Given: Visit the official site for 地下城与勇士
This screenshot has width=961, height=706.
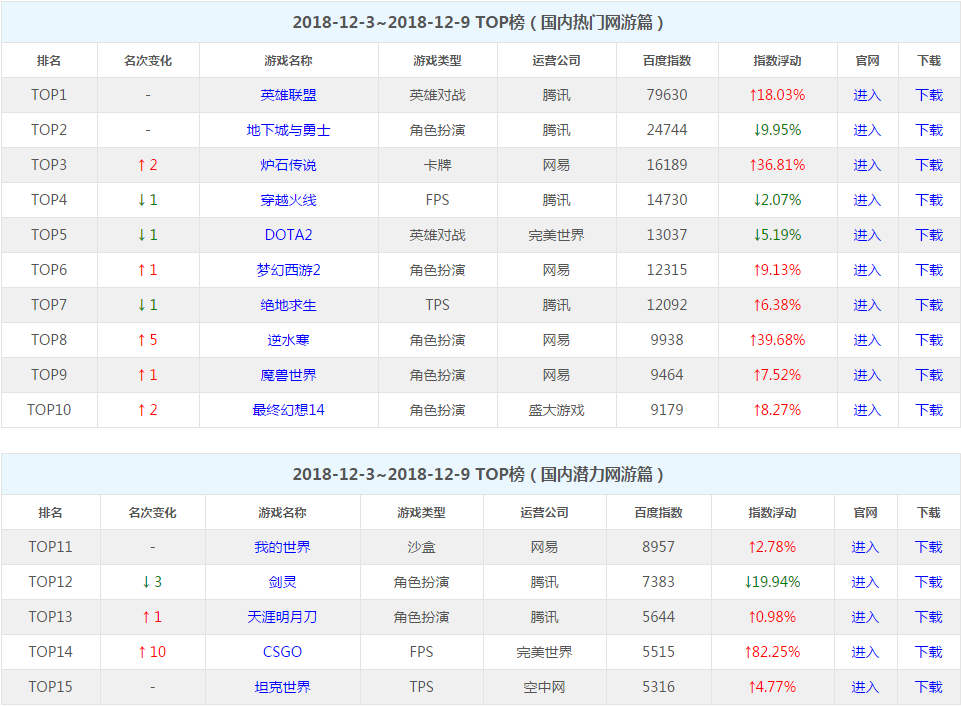Looking at the screenshot, I should pos(867,130).
